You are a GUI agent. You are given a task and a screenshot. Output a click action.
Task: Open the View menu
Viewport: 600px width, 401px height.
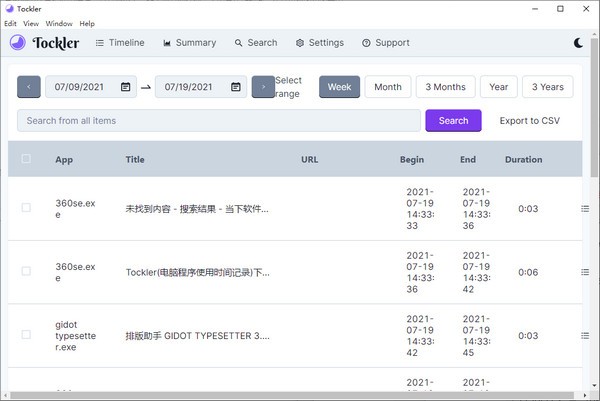point(33,23)
